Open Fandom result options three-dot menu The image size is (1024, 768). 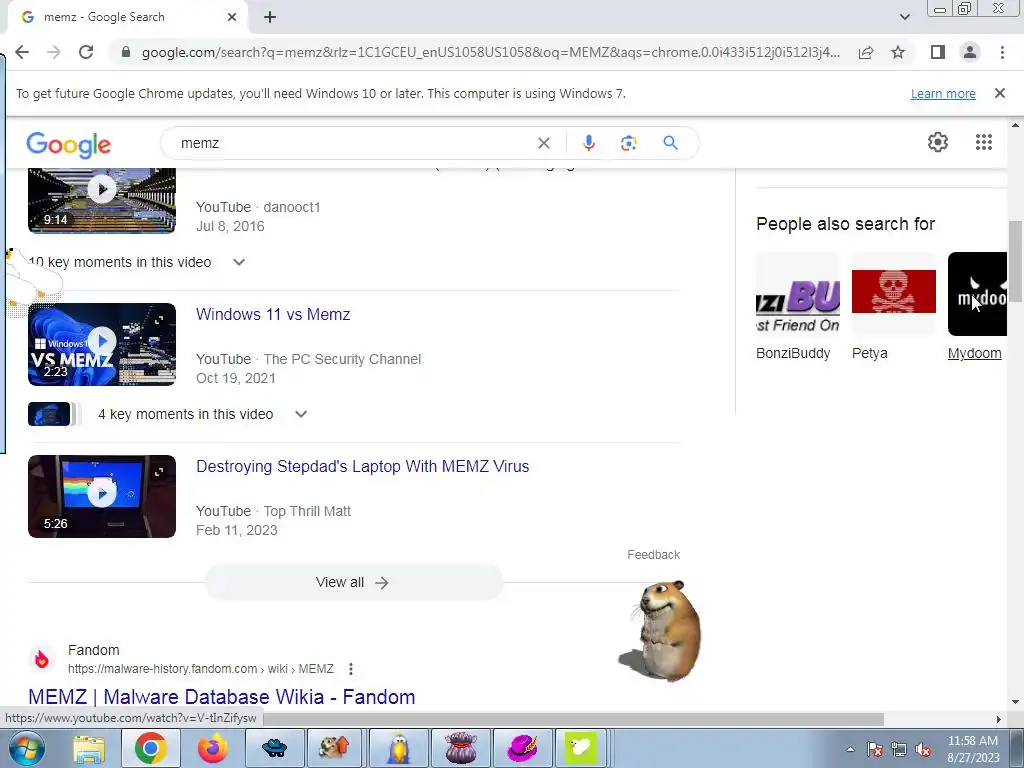(351, 669)
